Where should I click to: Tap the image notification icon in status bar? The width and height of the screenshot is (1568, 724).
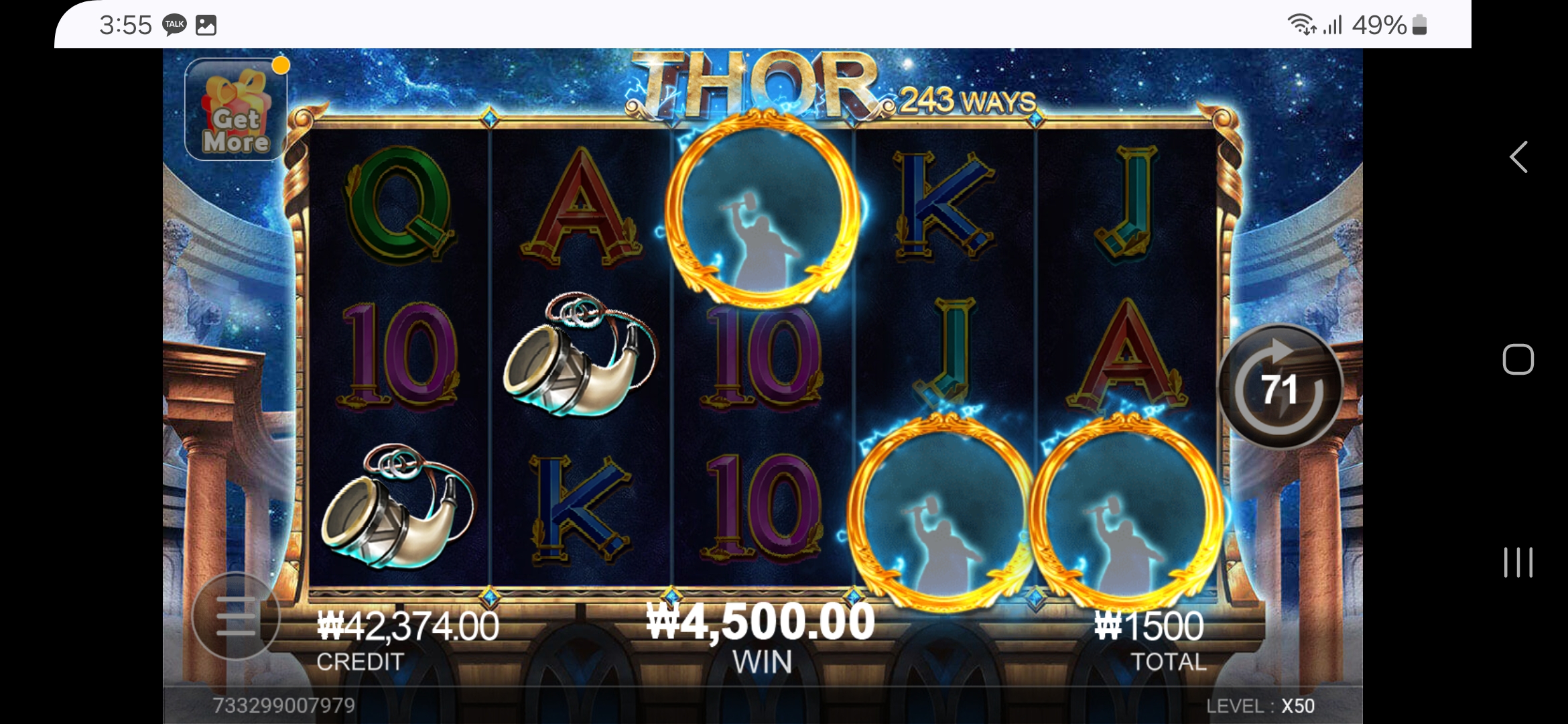click(x=206, y=25)
